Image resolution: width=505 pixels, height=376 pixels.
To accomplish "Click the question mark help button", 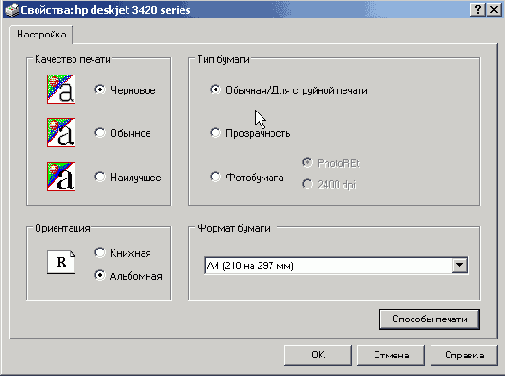I will click(x=477, y=10).
